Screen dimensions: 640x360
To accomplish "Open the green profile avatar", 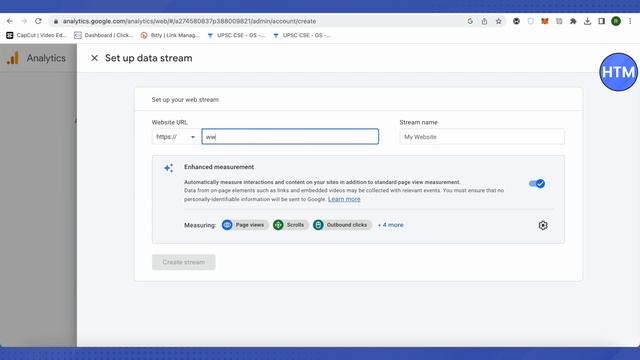I will point(616,21).
